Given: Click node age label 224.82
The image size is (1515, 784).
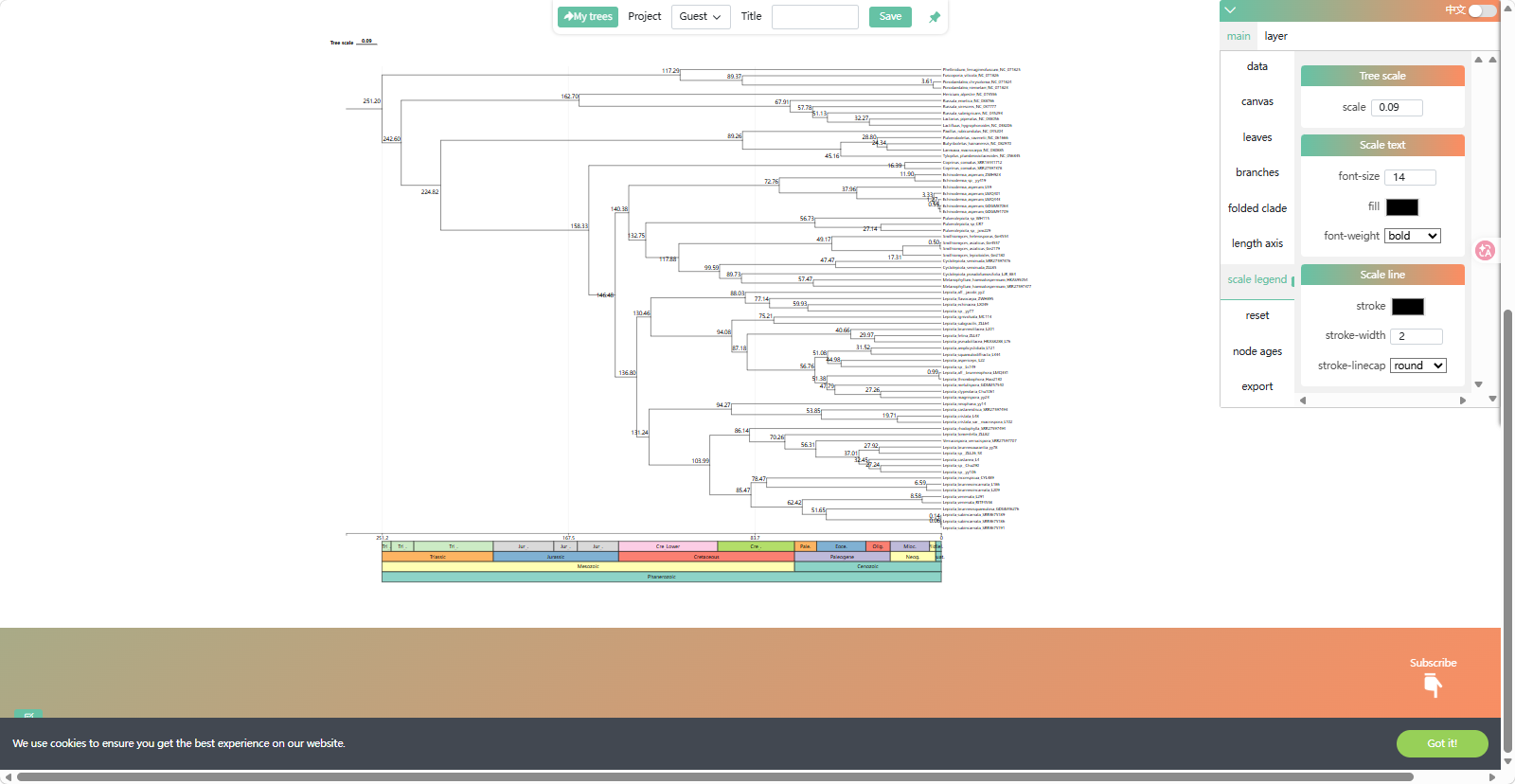Looking at the screenshot, I should click(430, 192).
